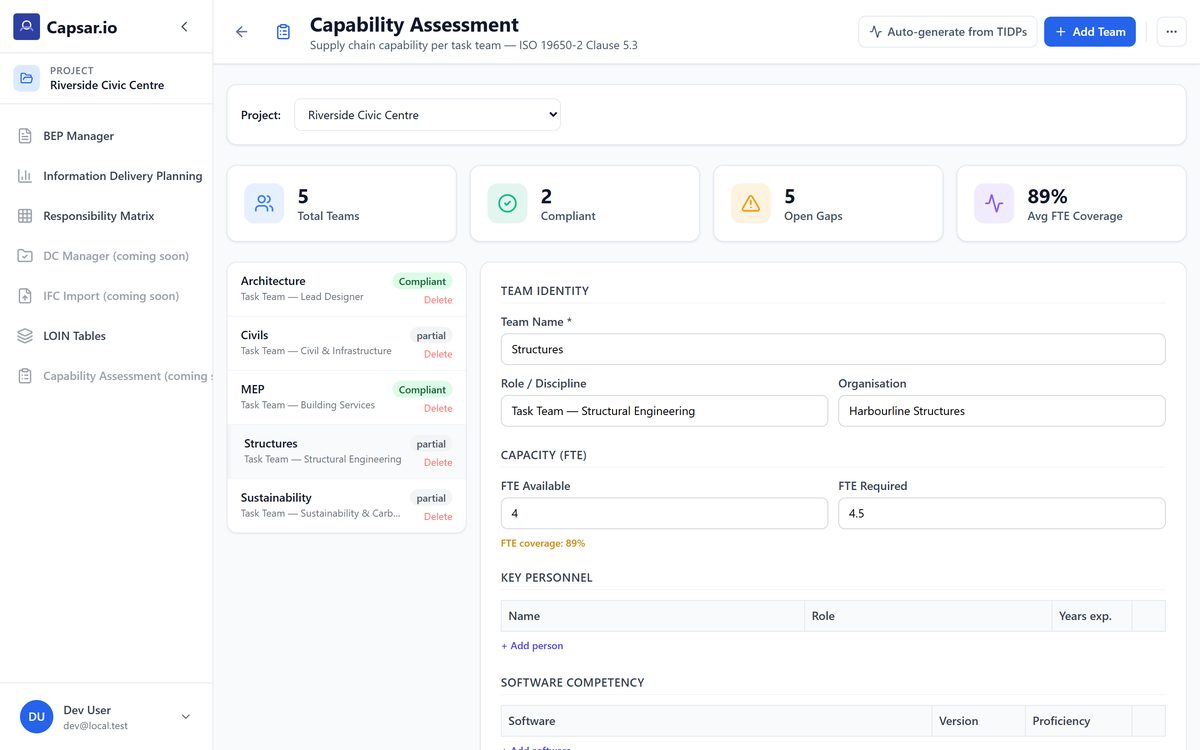Open BEP Manager in the sidebar
The width and height of the screenshot is (1200, 750).
coord(106,136)
